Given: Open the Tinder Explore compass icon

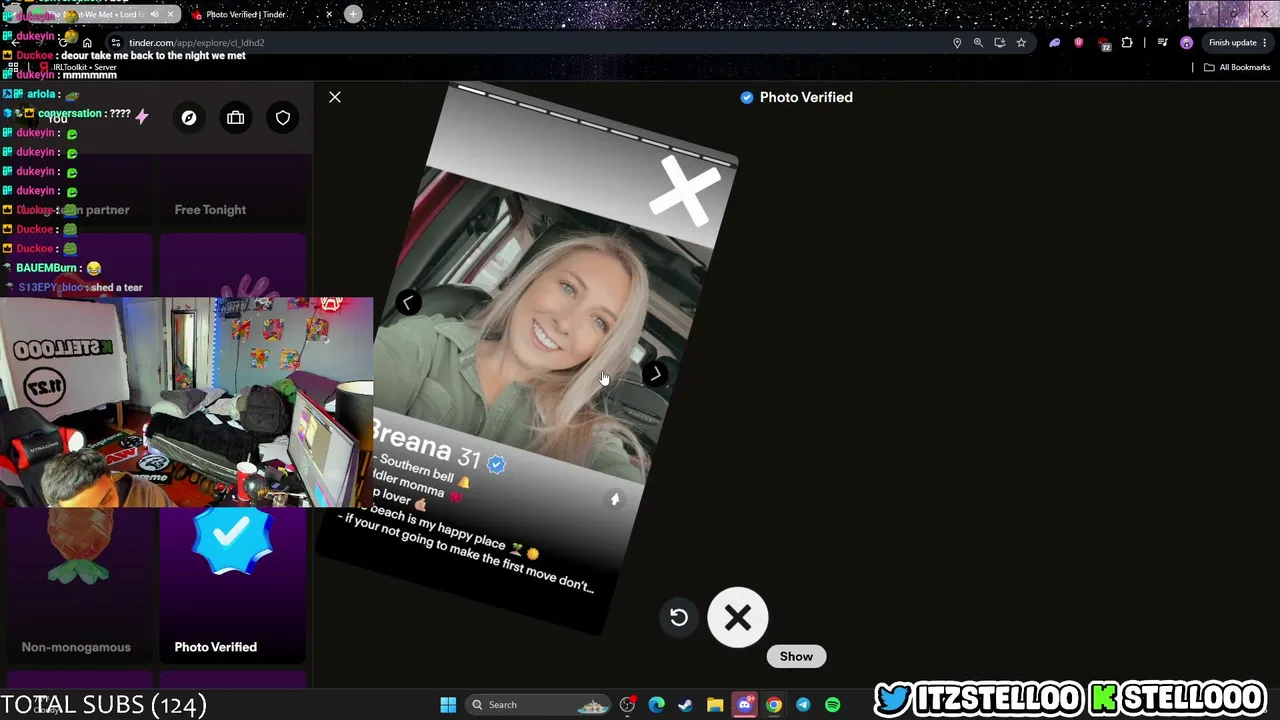Looking at the screenshot, I should [x=188, y=118].
